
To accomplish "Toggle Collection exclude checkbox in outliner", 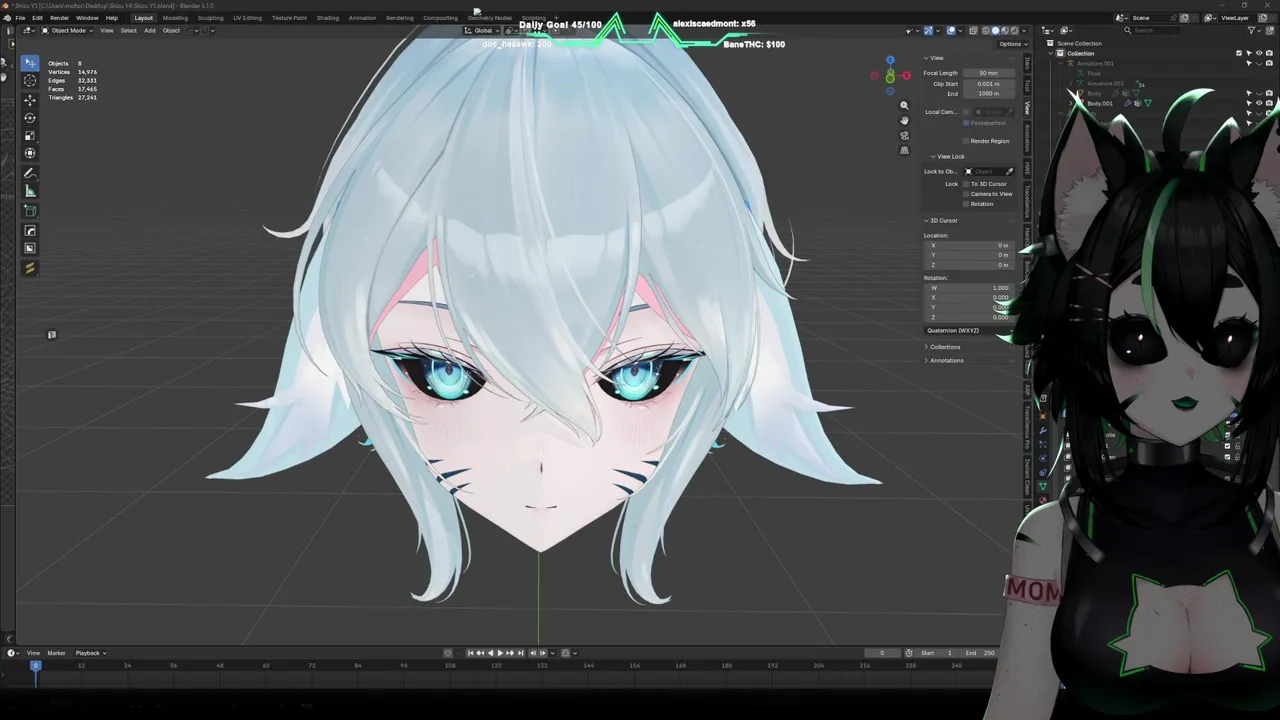I will [x=1239, y=53].
